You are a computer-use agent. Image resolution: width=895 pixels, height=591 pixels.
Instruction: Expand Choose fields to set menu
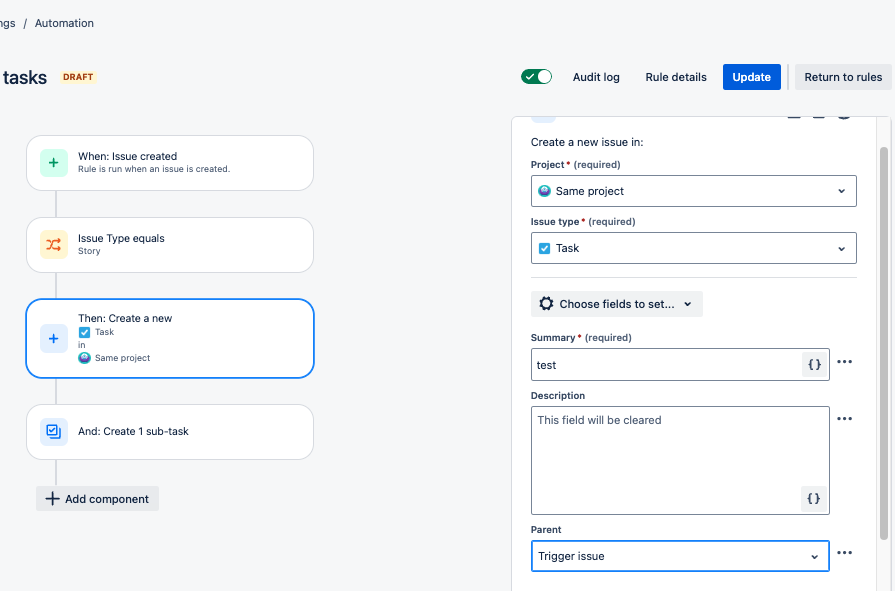[616, 304]
